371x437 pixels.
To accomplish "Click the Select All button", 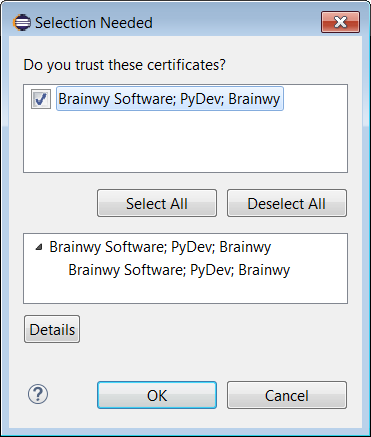I will (157, 203).
